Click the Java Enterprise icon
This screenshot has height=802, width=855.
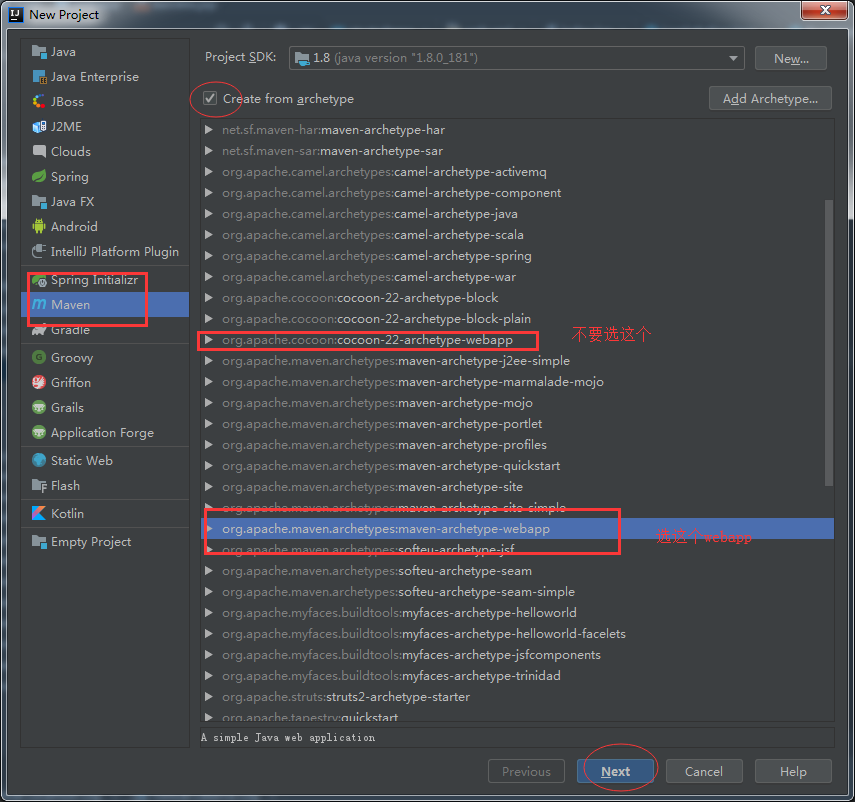click(x=39, y=77)
